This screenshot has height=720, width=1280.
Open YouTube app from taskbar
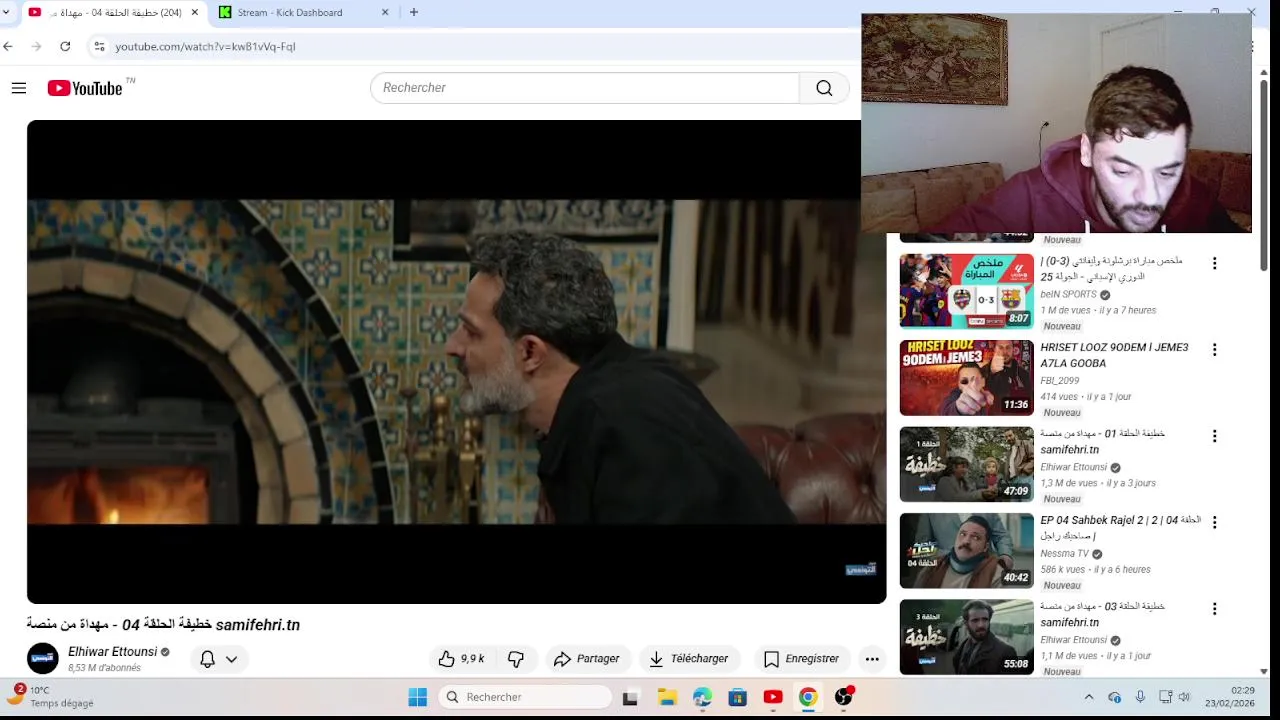click(x=773, y=697)
